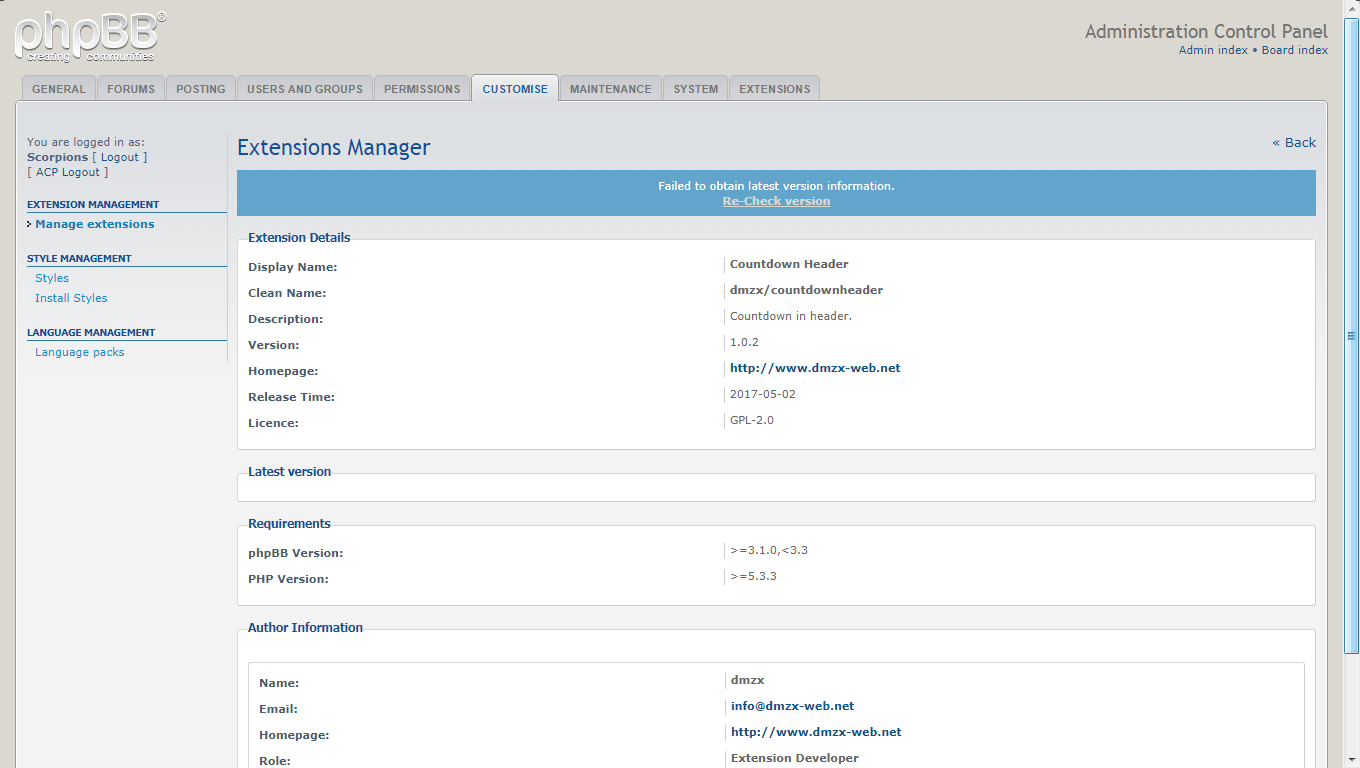Select Manage extensions in sidebar
The image size is (1360, 768).
[x=95, y=224]
